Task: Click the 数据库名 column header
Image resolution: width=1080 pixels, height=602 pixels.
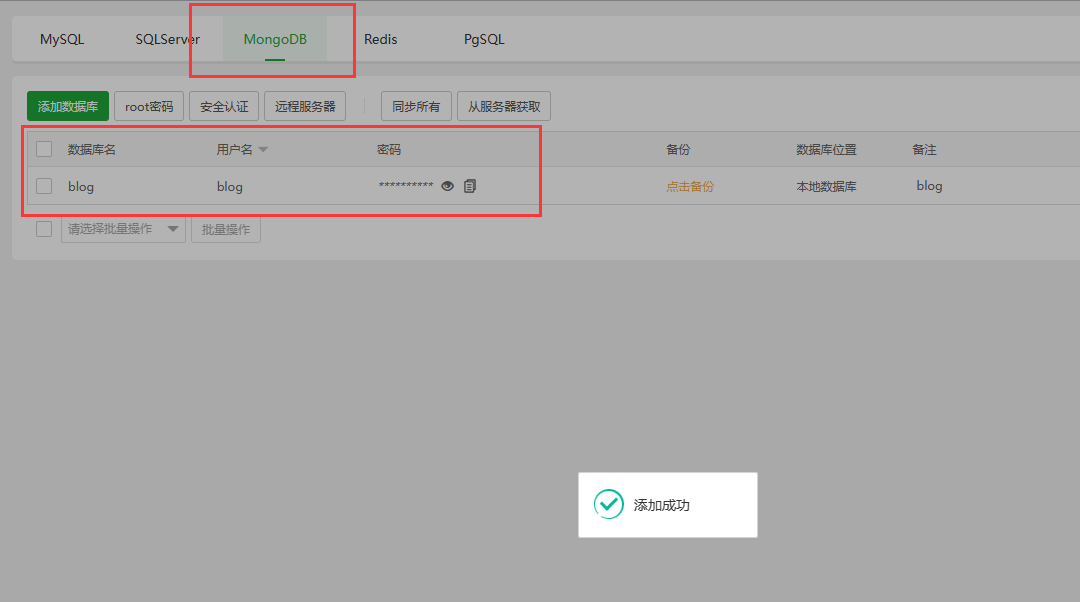Action: tap(92, 149)
